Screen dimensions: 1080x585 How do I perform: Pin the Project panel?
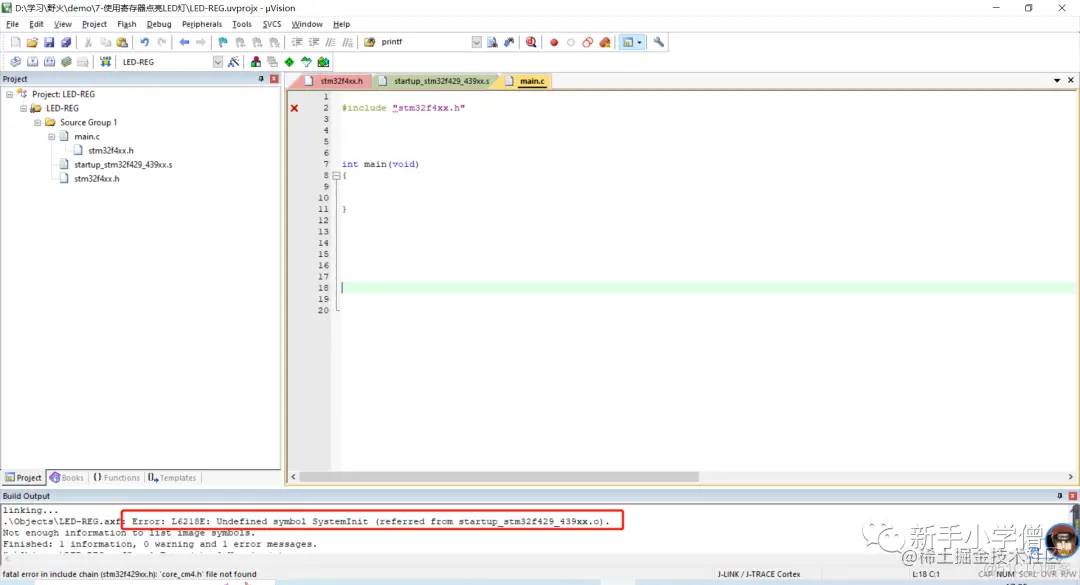coord(261,79)
